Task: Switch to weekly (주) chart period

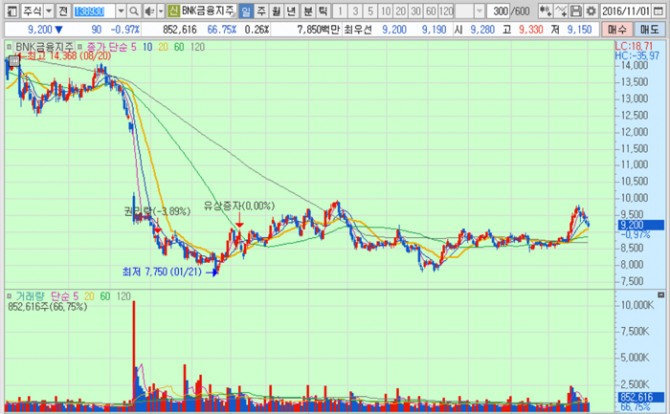Action: [x=261, y=10]
